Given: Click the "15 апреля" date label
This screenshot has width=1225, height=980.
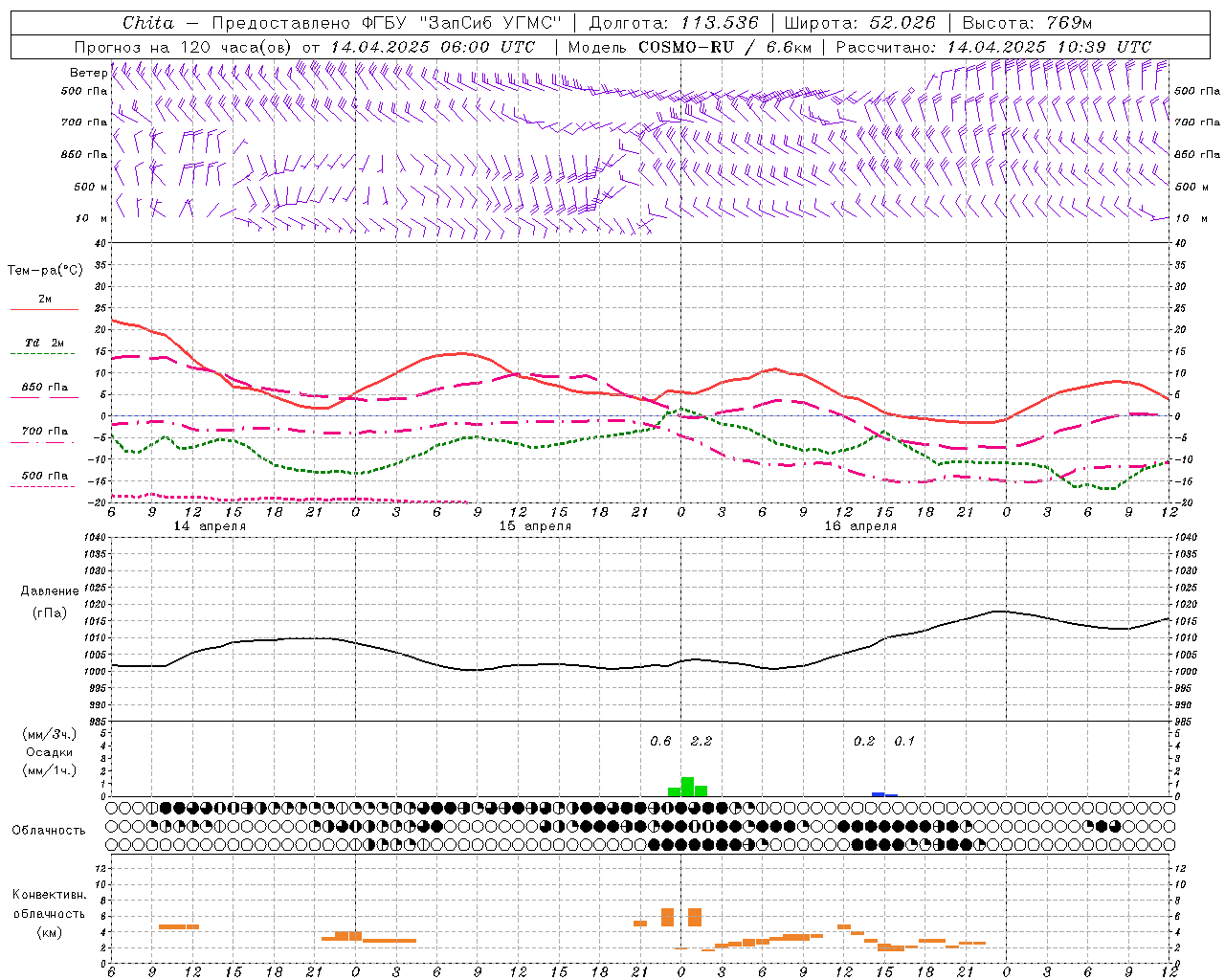Looking at the screenshot, I should [535, 526].
